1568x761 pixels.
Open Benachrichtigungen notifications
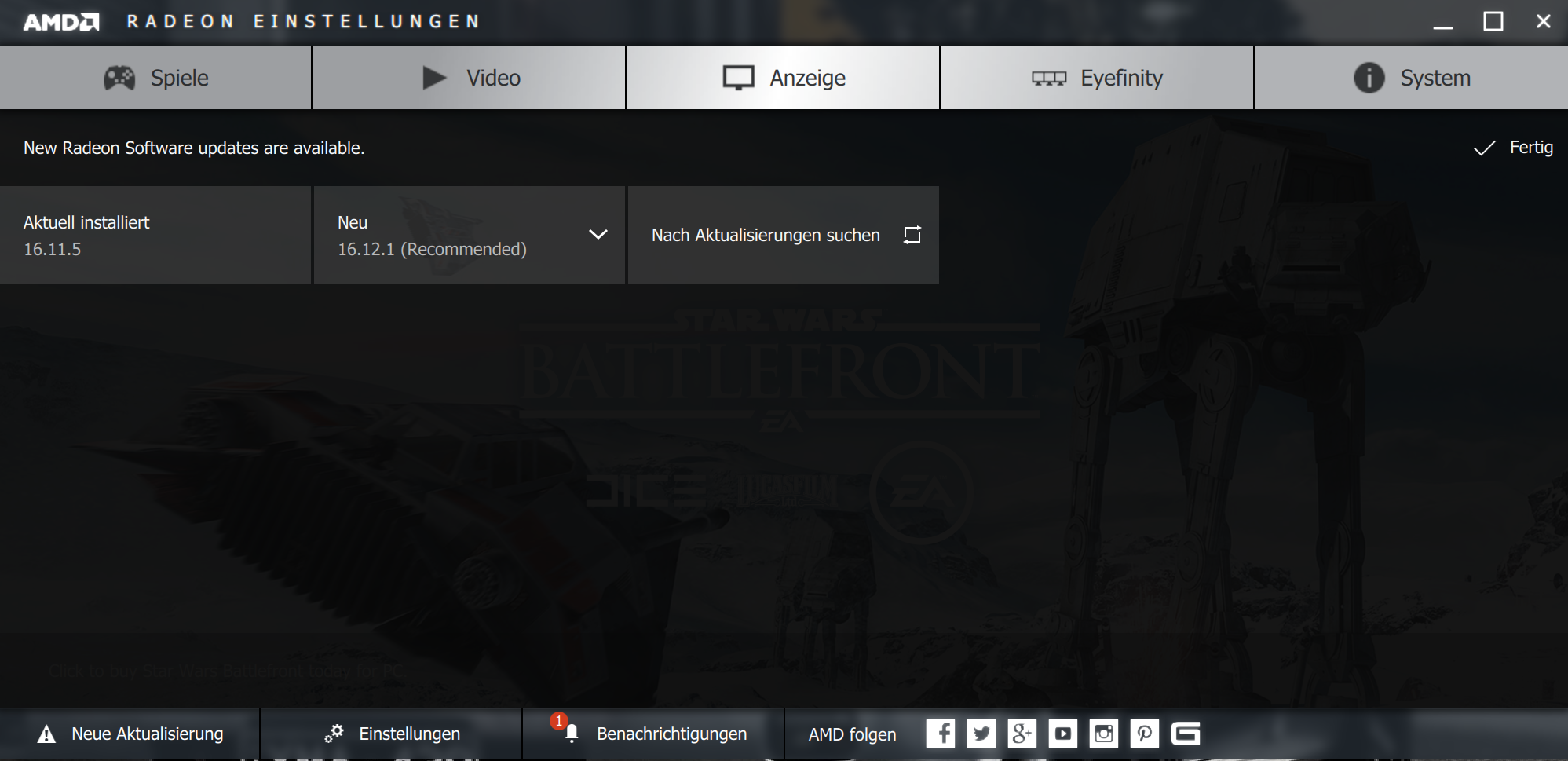(x=653, y=734)
